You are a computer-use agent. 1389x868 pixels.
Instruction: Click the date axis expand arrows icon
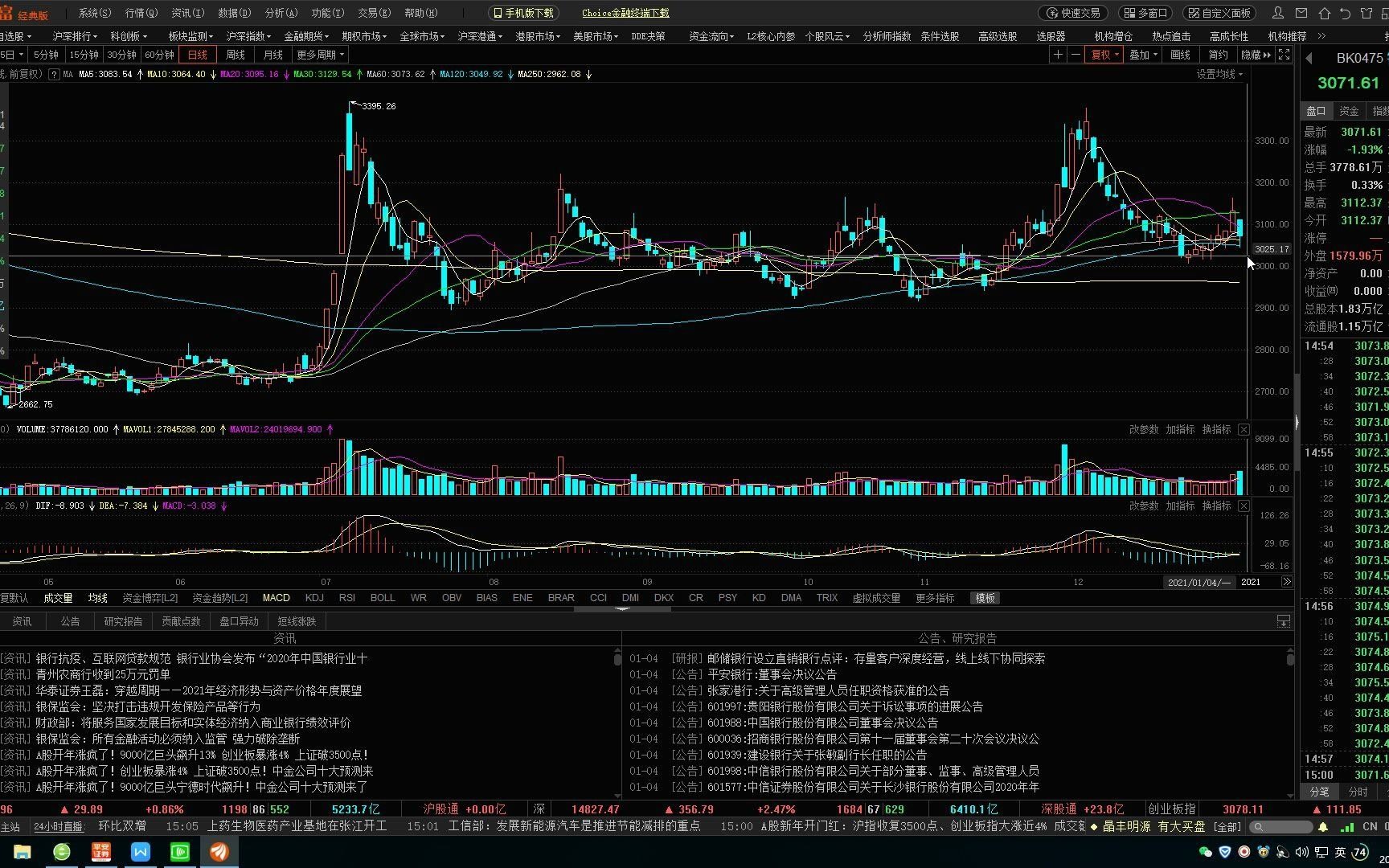pos(1287,582)
